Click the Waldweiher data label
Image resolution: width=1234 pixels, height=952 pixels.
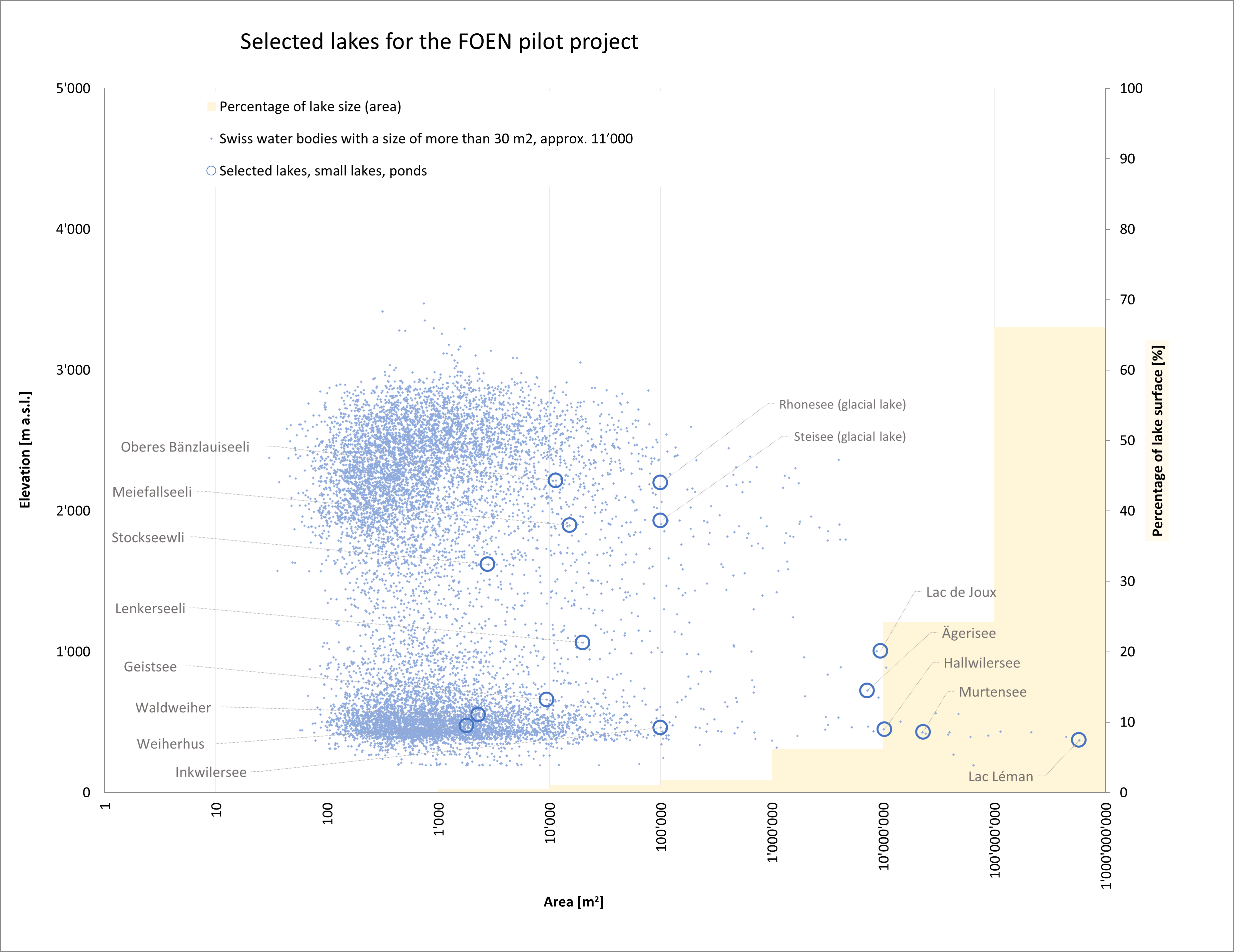point(173,707)
